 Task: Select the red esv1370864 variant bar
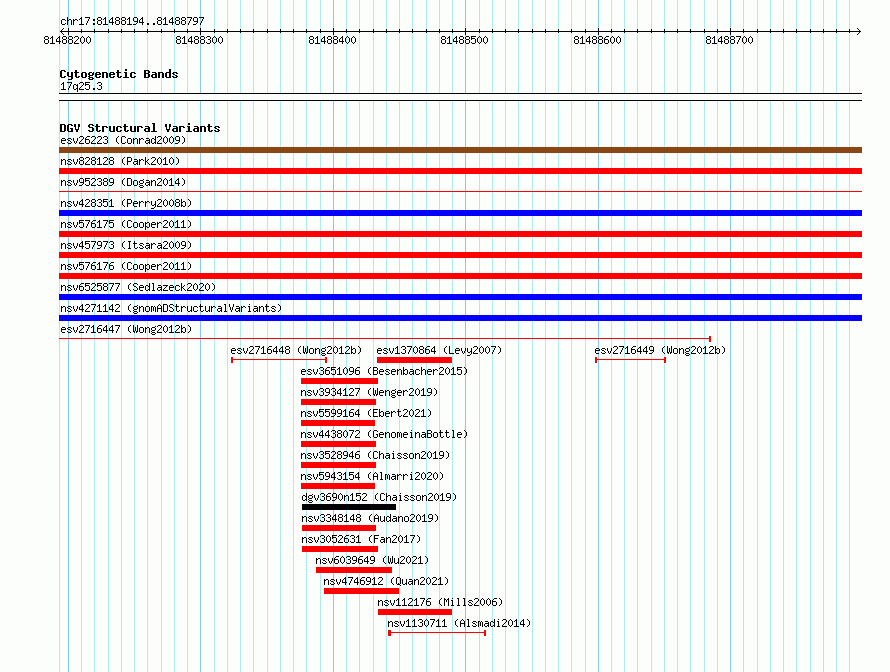coord(414,360)
